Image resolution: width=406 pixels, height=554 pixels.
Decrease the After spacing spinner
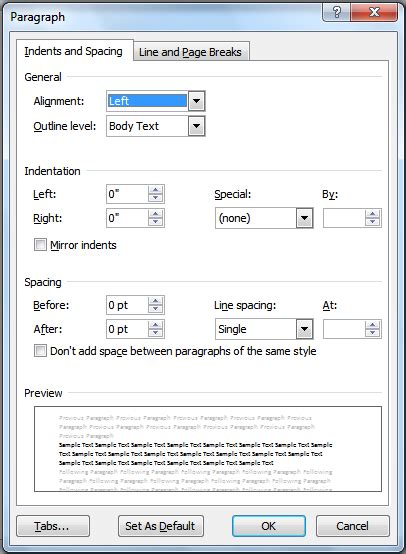coord(155,334)
